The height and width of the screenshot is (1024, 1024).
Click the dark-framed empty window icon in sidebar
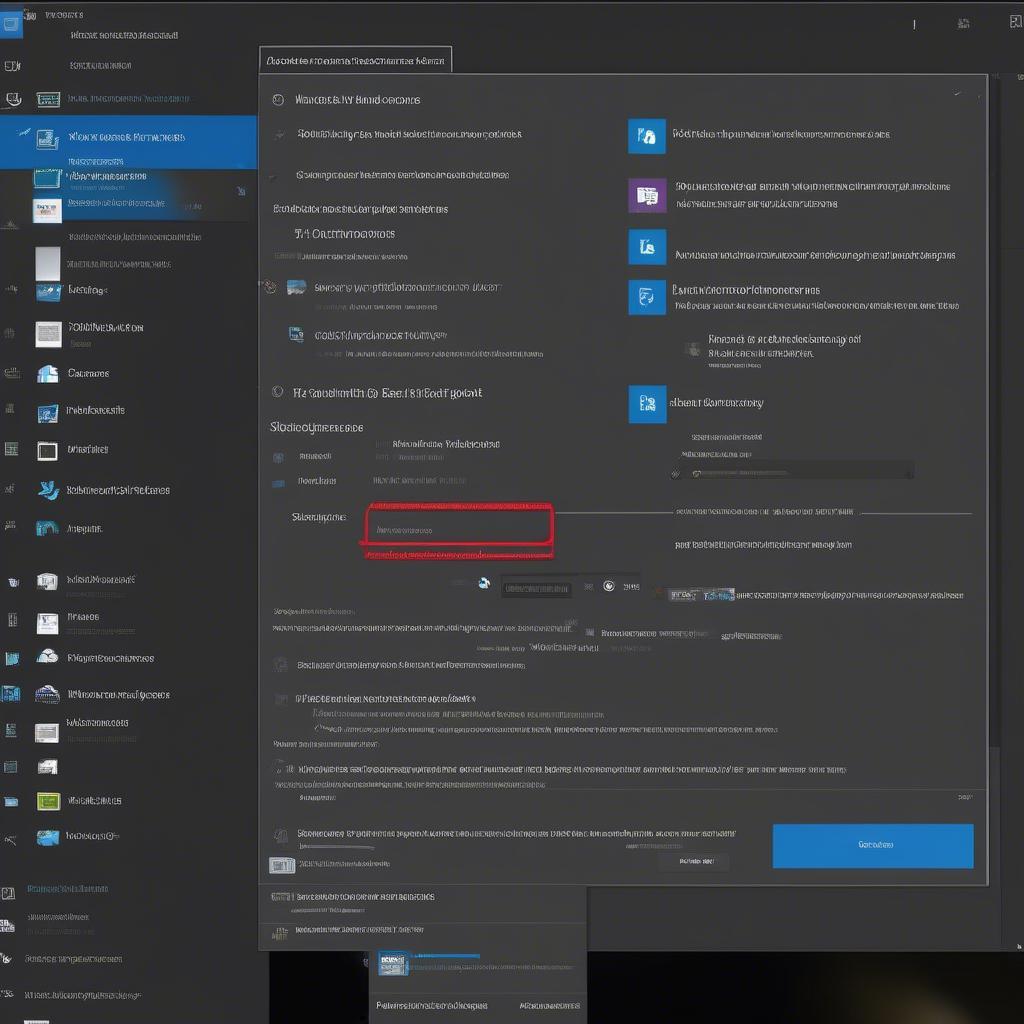click(x=47, y=451)
